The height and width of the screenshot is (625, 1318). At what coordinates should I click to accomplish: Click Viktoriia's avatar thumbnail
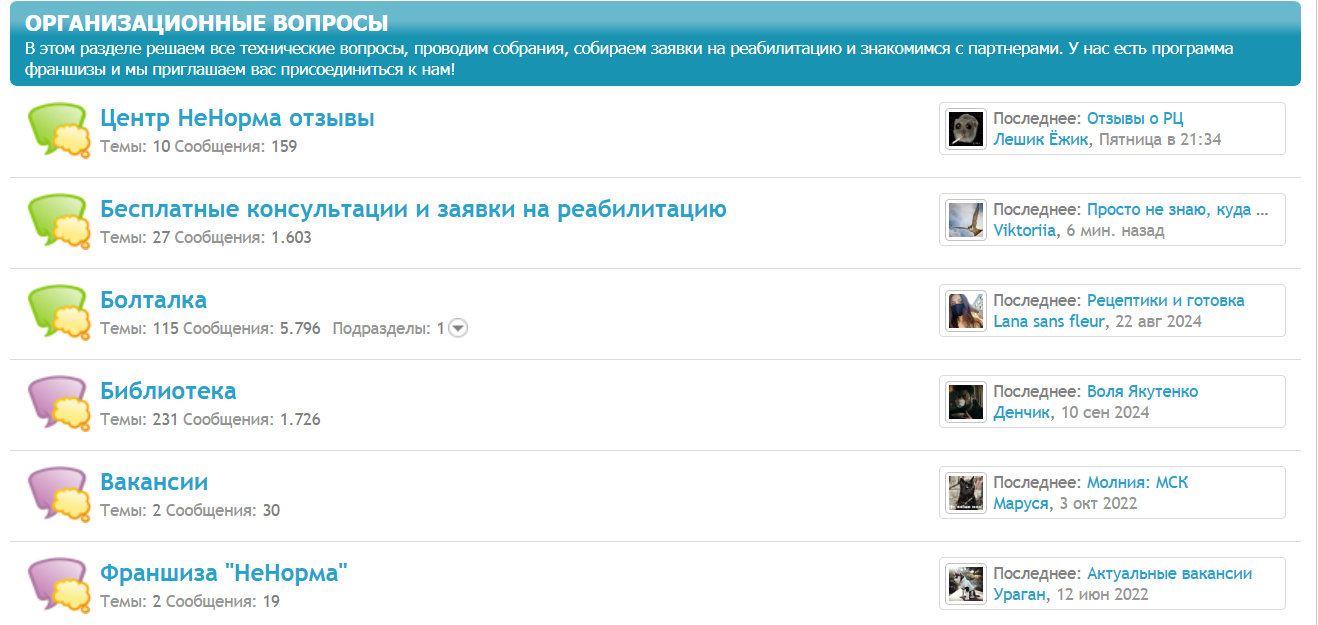coord(966,220)
